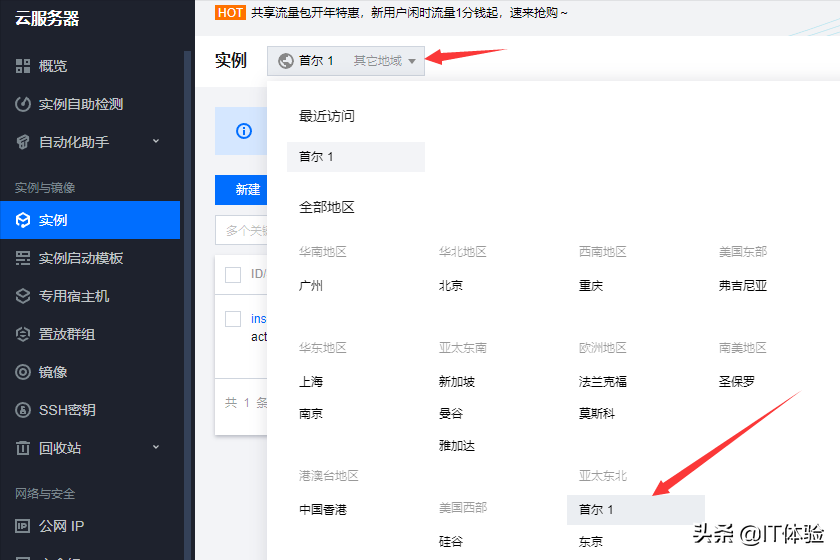Select 实例 menu item in the sidebar
The width and height of the screenshot is (840, 560).
click(x=90, y=220)
